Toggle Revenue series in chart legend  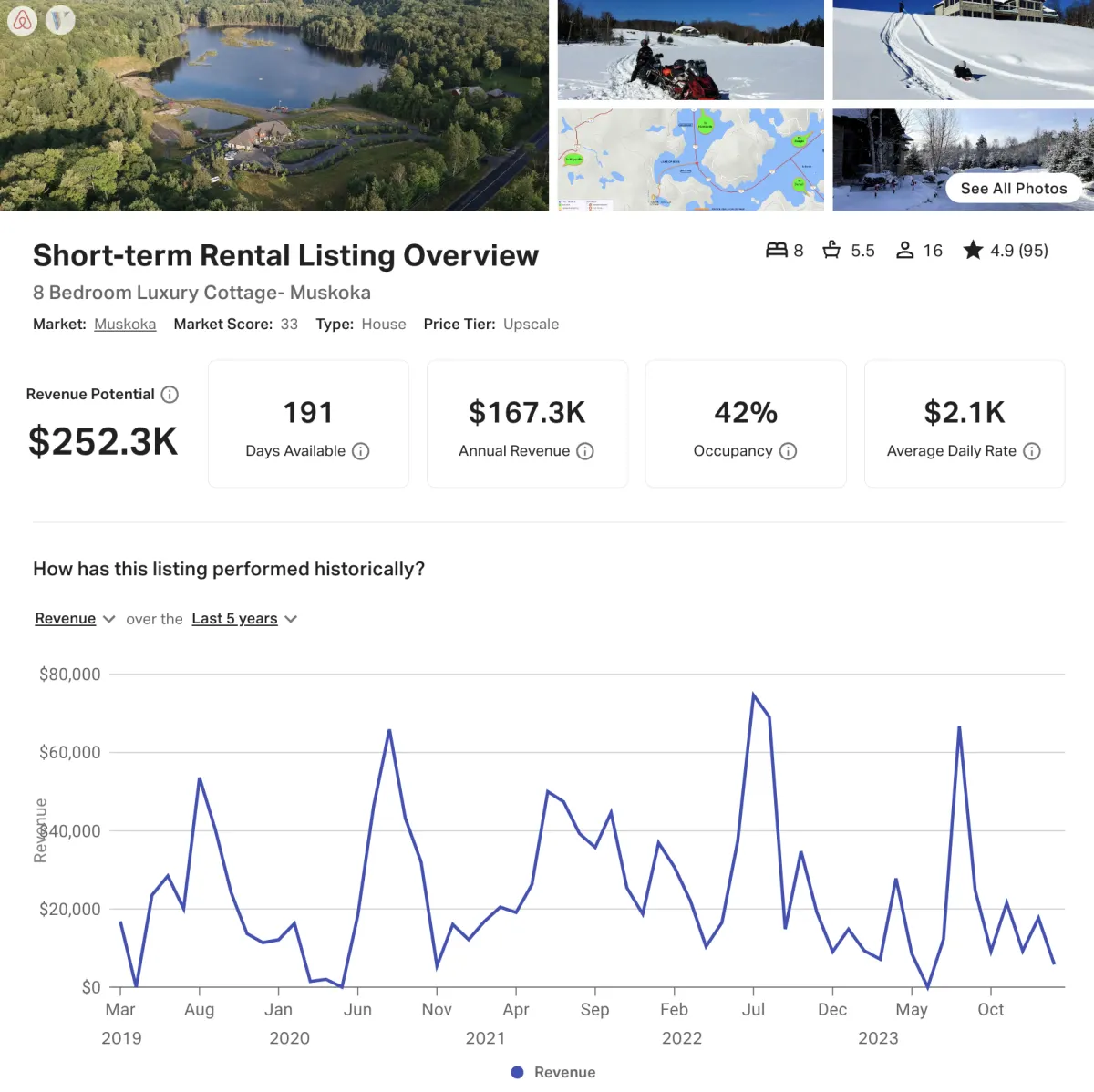pos(553,1072)
